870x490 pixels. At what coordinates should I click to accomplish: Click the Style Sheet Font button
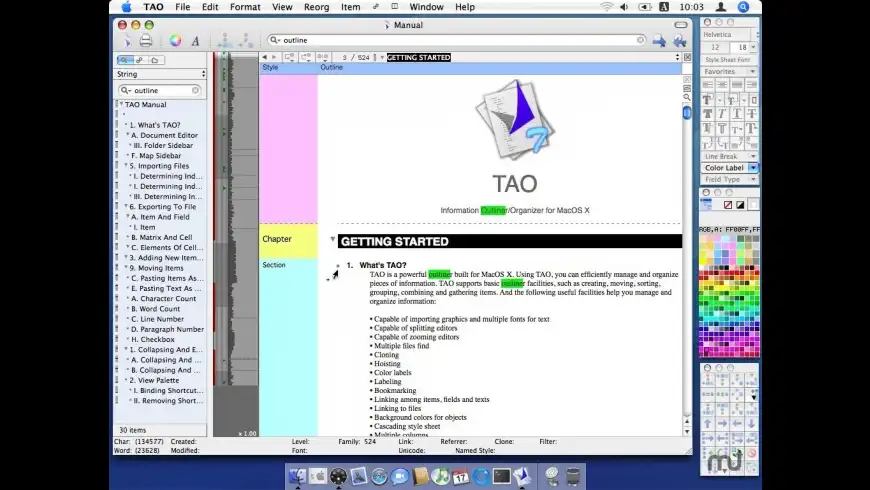click(727, 59)
